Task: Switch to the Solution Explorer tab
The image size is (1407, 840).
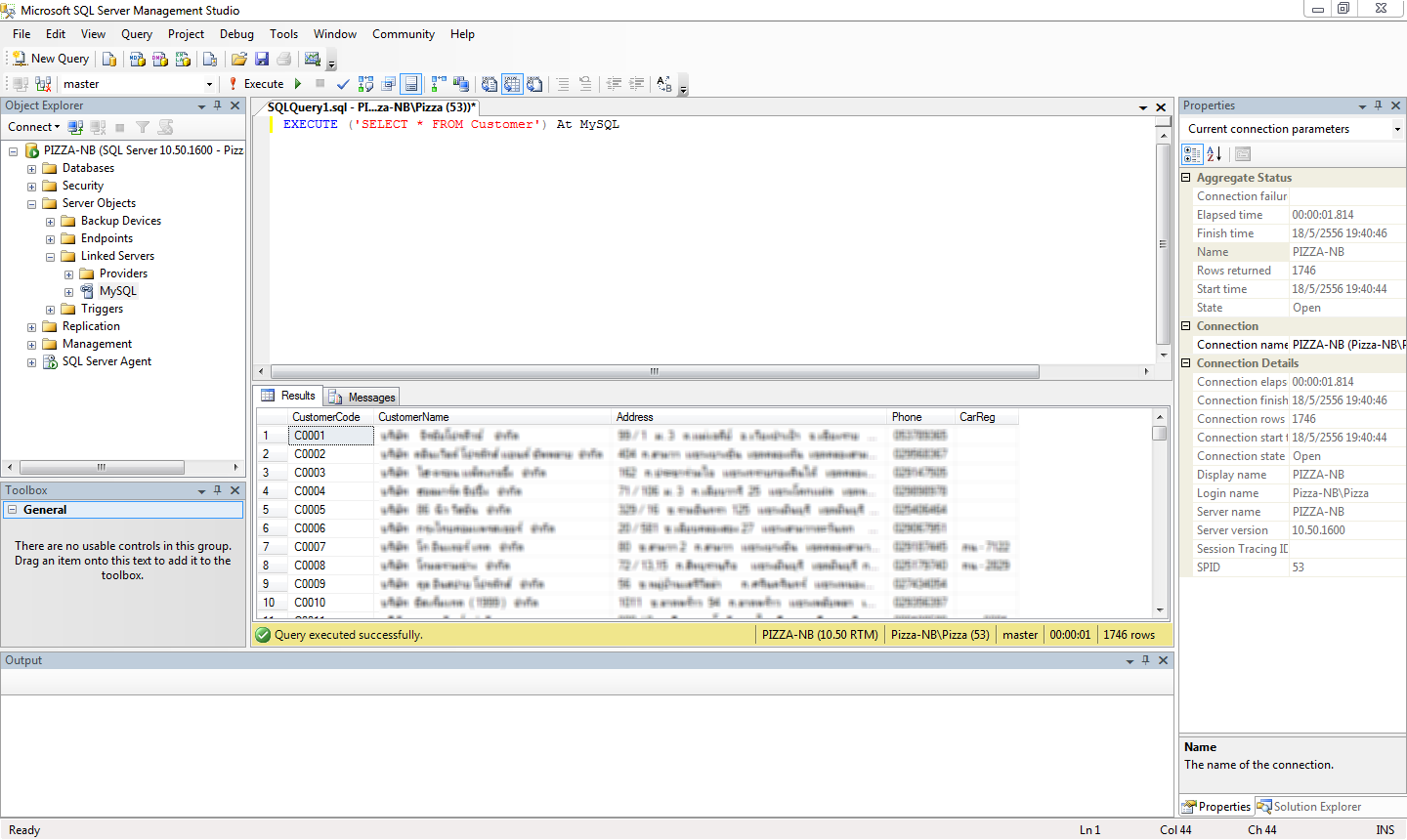Action: pyautogui.click(x=1309, y=807)
